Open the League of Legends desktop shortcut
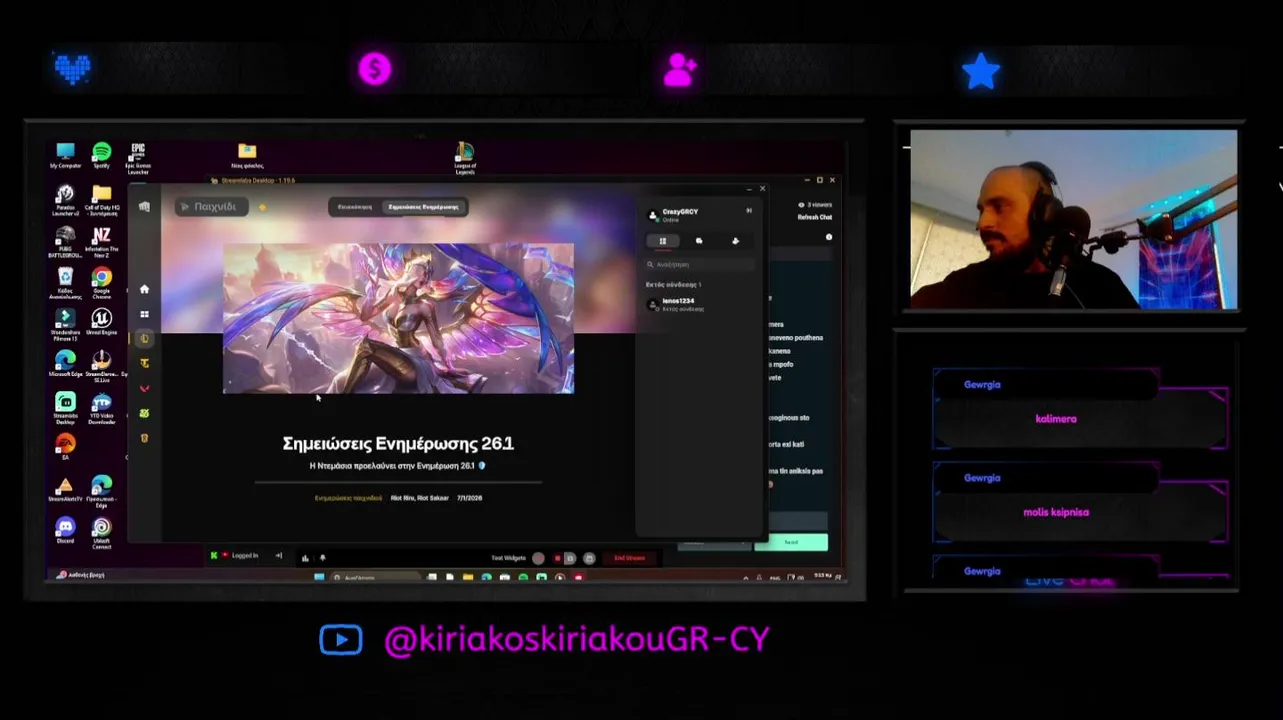This screenshot has width=1283, height=720. 465,158
